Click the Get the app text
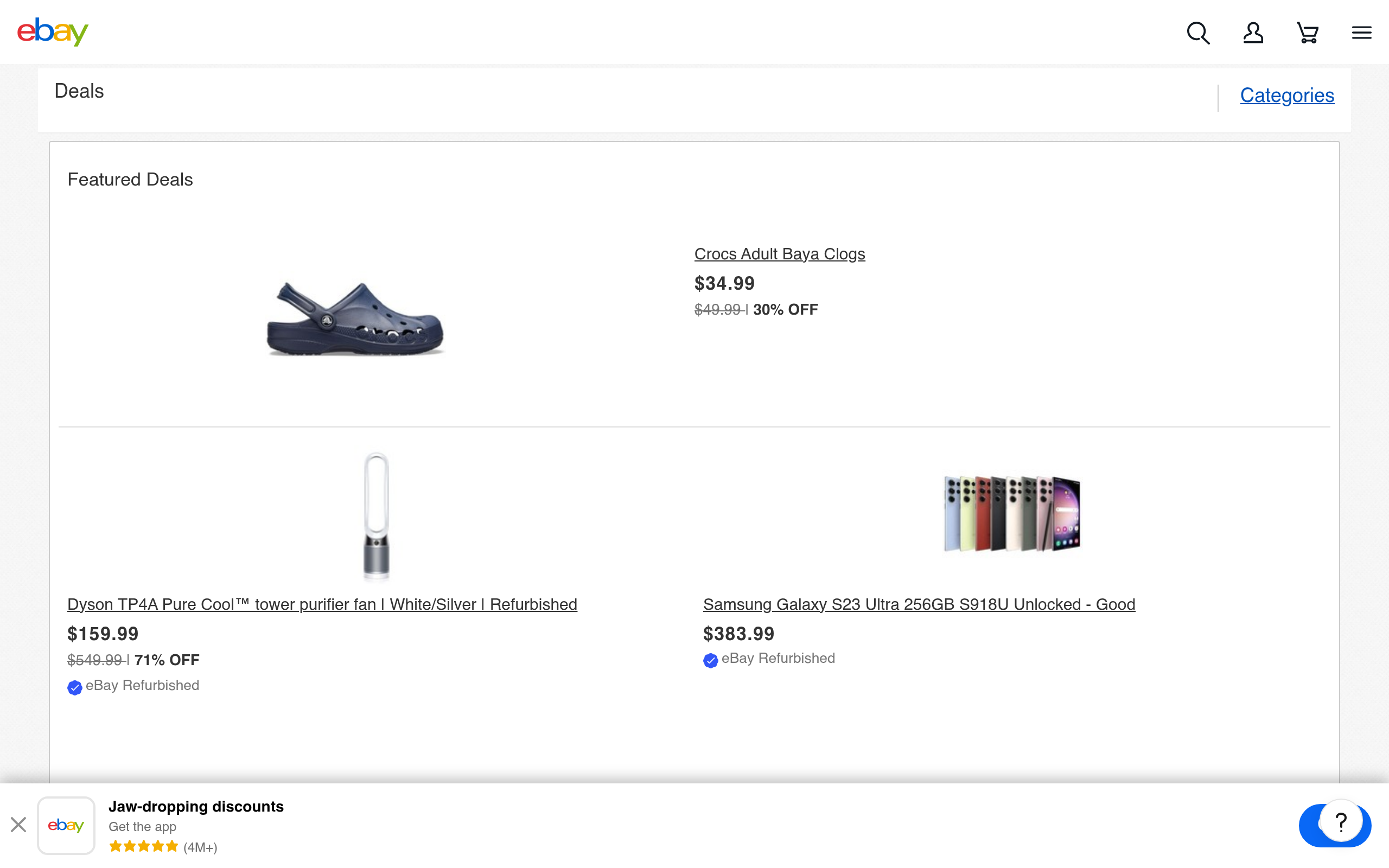 coord(142,827)
